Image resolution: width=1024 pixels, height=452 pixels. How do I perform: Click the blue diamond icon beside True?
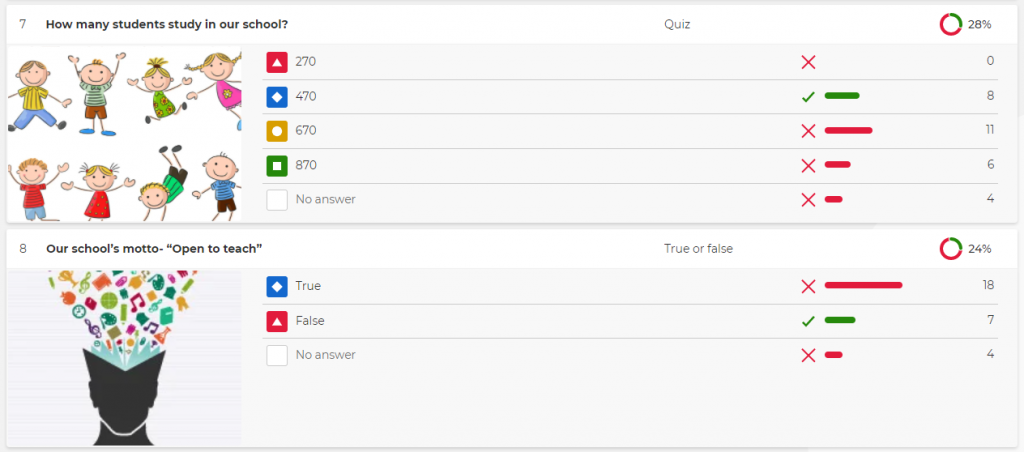(277, 286)
